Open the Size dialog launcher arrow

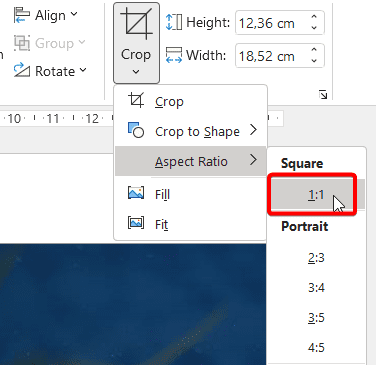323,95
